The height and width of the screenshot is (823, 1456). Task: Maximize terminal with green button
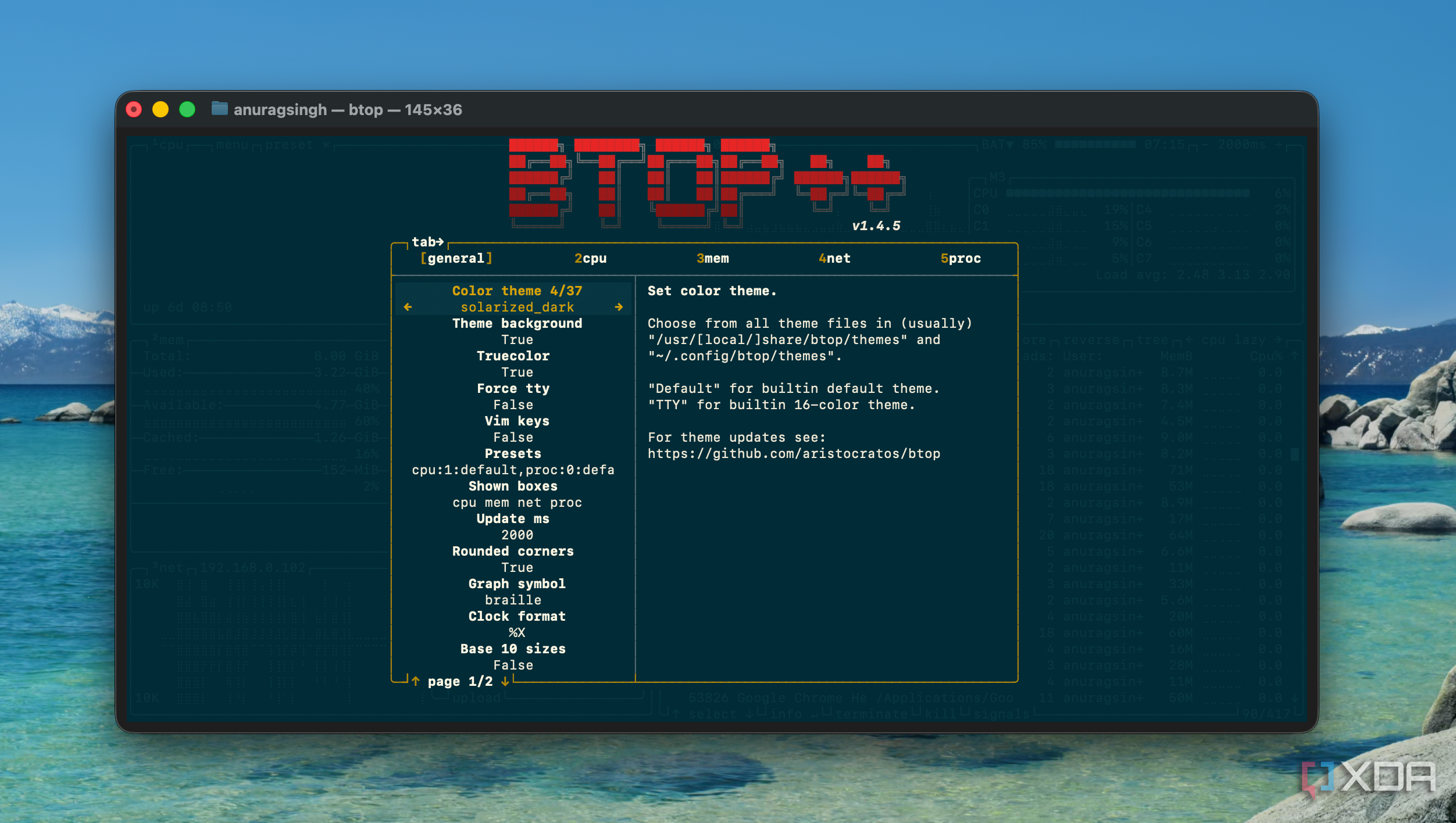tap(187, 109)
